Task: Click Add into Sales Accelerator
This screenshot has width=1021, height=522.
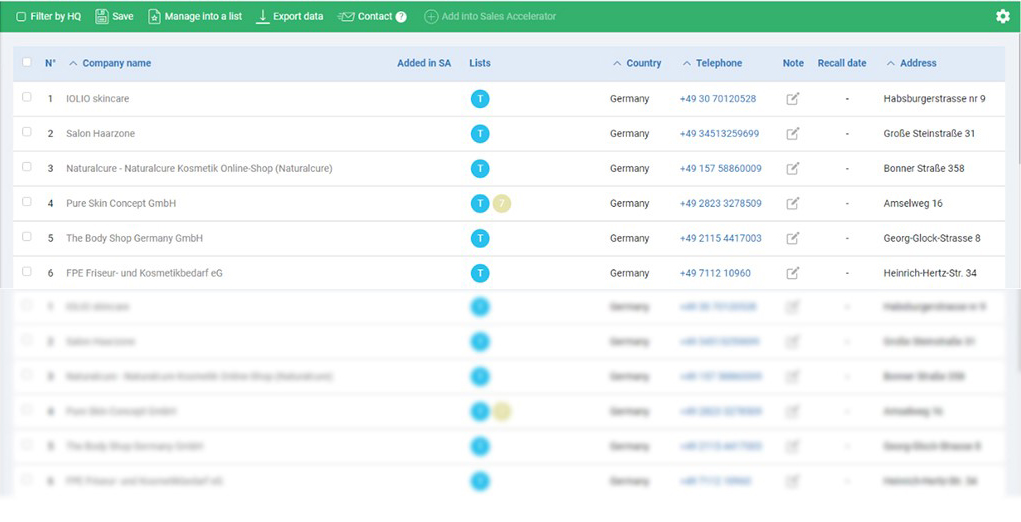Action: click(x=490, y=16)
